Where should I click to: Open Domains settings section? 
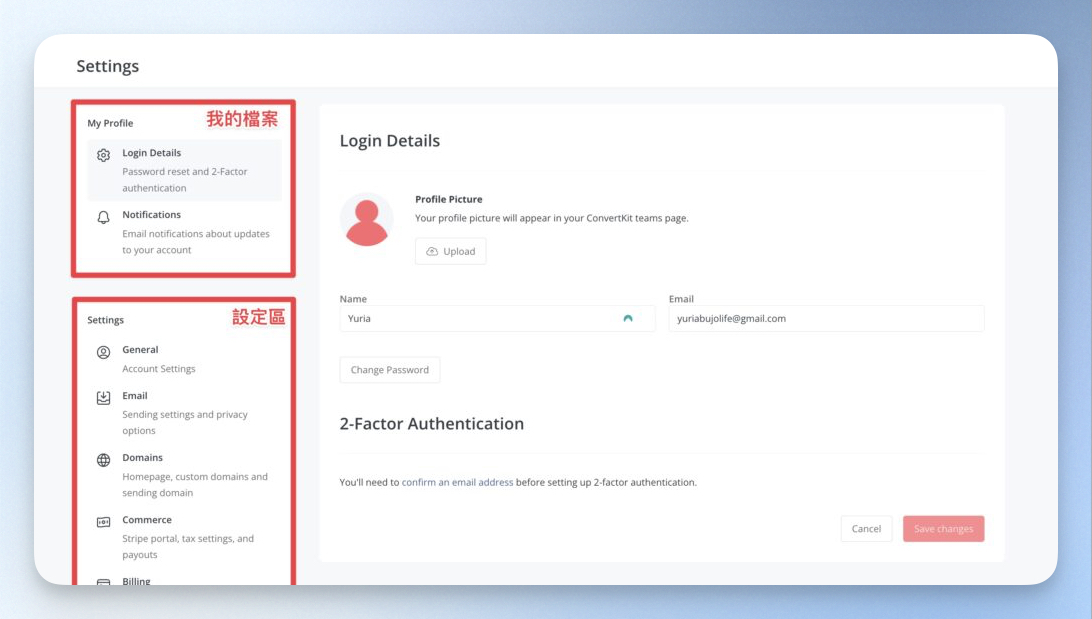[185, 474]
